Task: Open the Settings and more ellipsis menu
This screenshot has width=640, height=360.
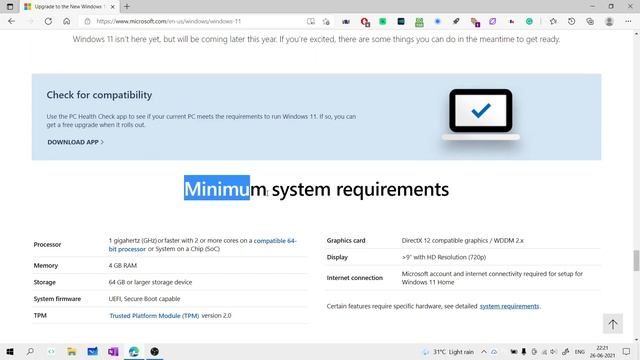Action: pyautogui.click(x=628, y=21)
